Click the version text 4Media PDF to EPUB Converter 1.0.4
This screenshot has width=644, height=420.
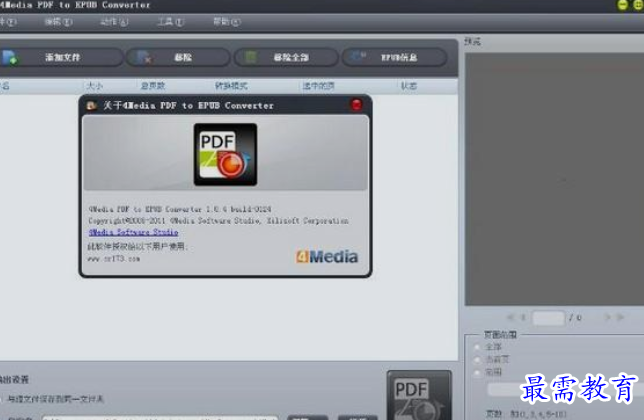[180, 209]
